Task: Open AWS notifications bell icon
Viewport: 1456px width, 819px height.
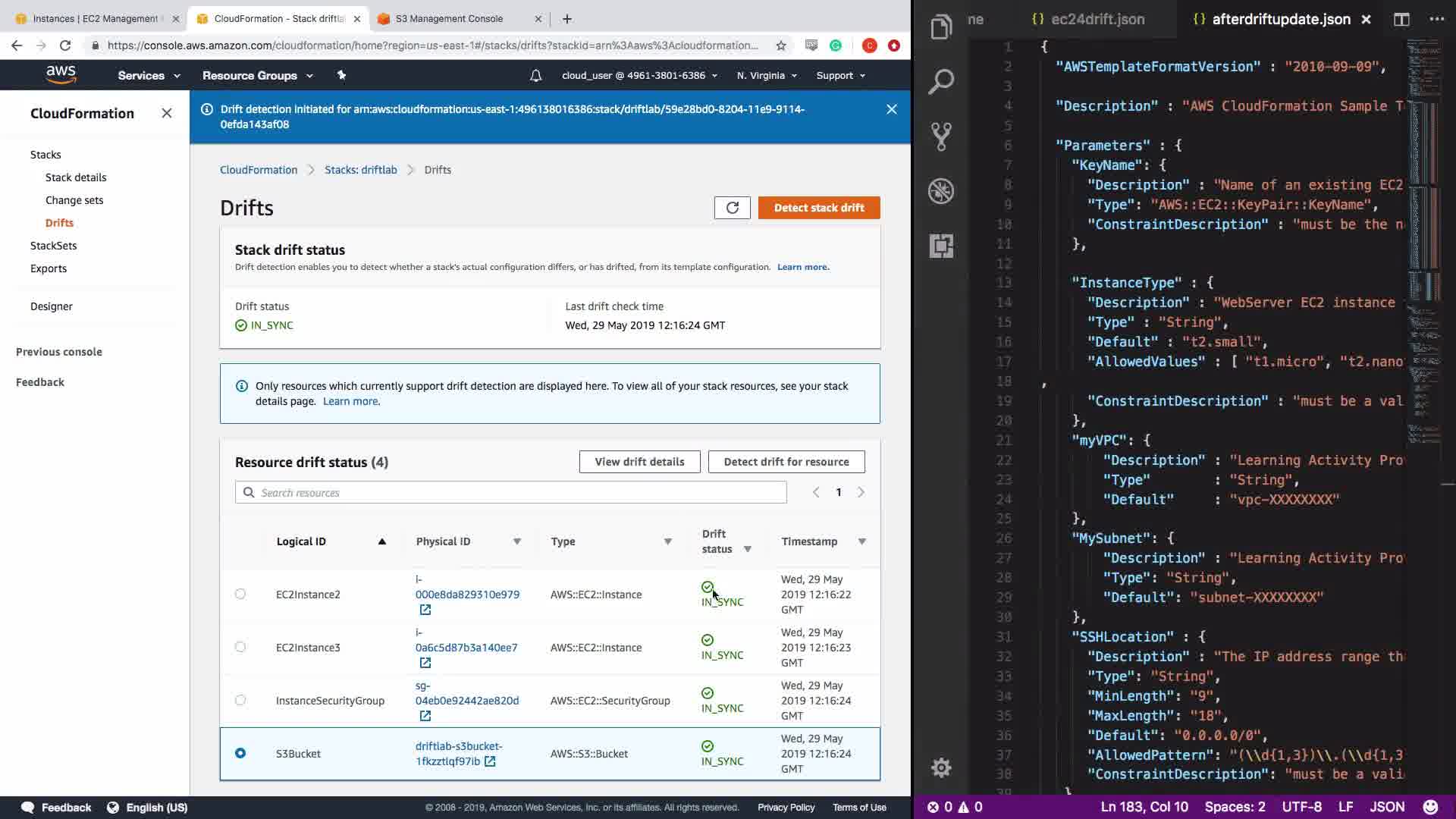Action: [535, 76]
